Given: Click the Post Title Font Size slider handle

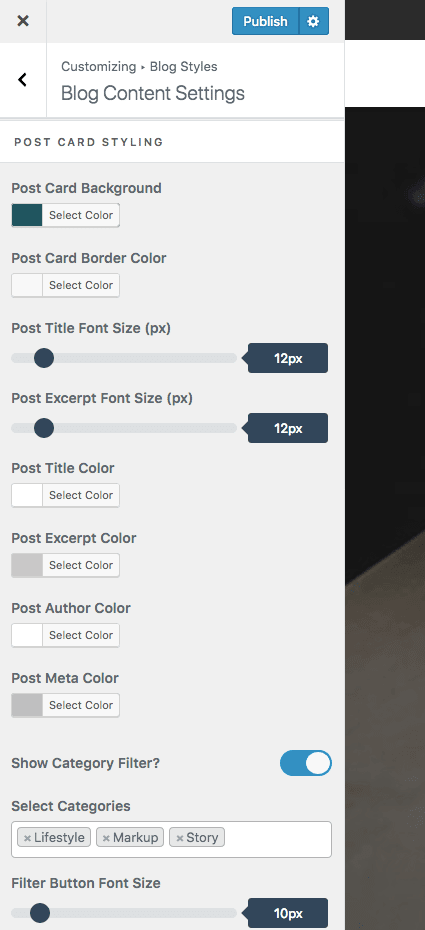Looking at the screenshot, I should pyautogui.click(x=44, y=358).
